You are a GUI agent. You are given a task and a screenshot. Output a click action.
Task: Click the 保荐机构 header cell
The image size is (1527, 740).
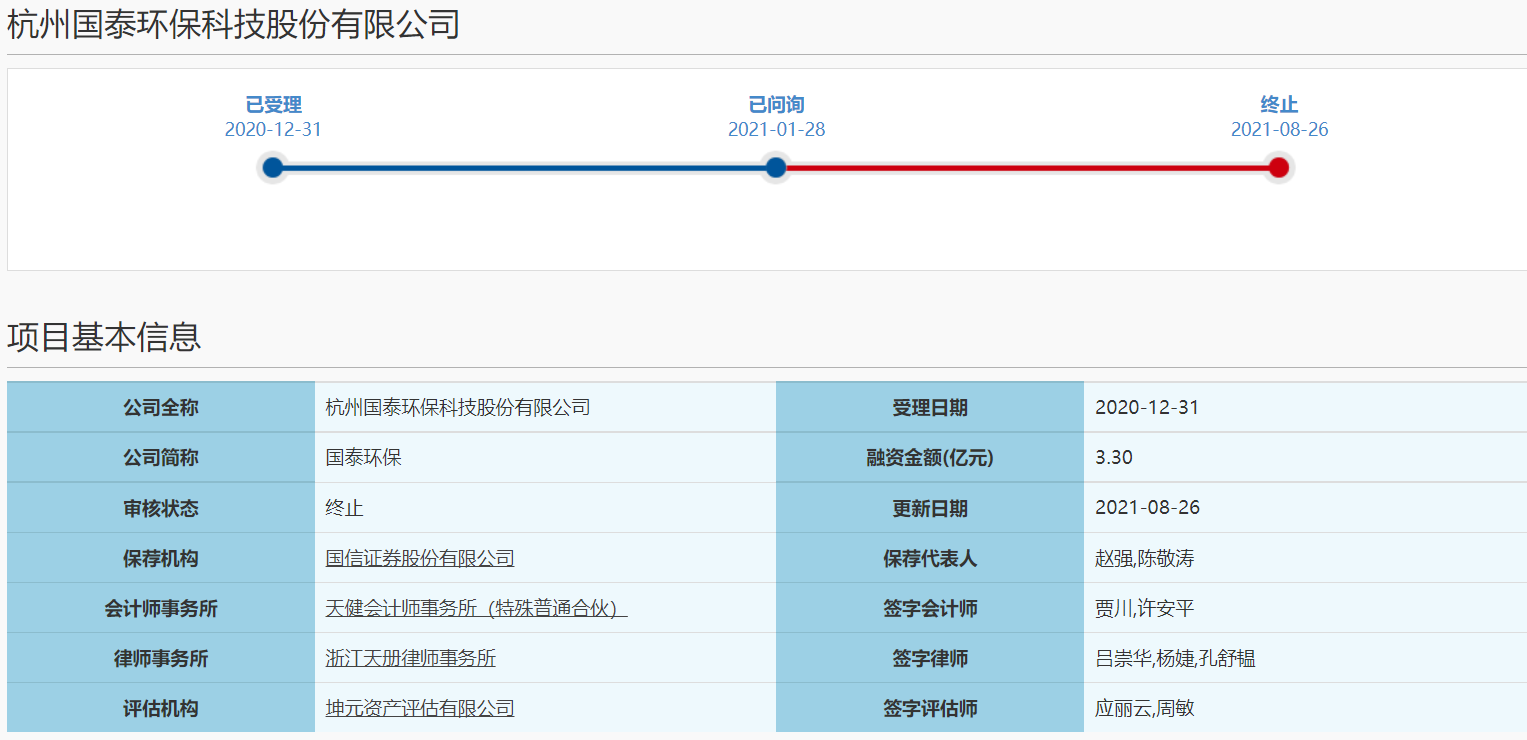pyautogui.click(x=161, y=558)
